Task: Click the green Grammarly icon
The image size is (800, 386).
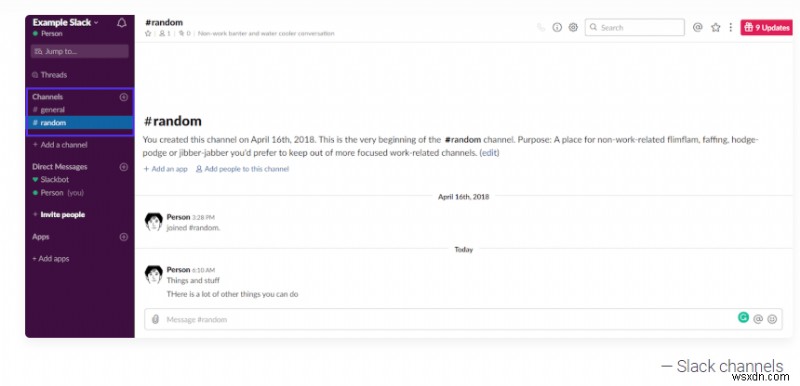Action: [743, 318]
